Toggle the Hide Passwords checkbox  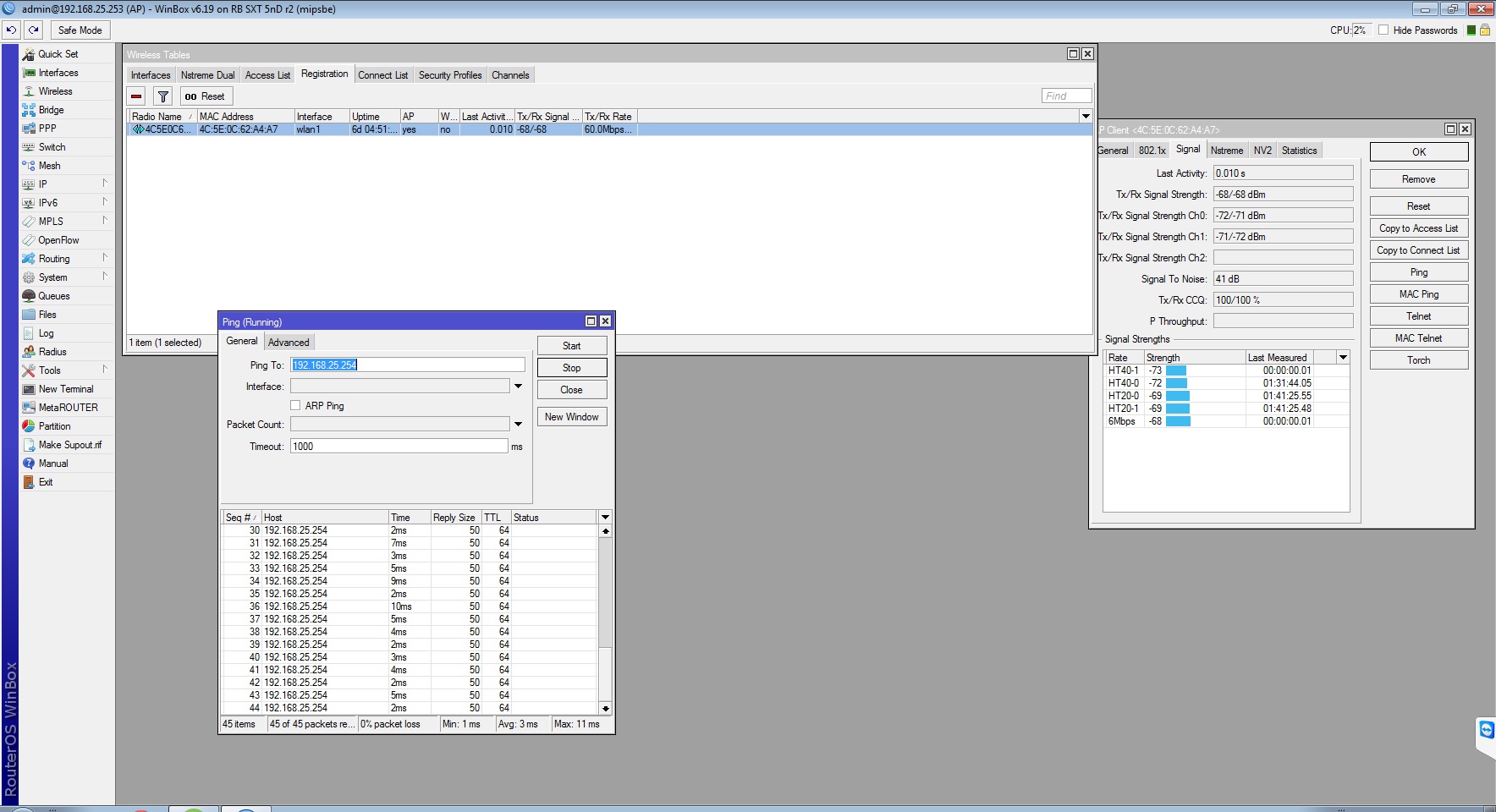point(1383,30)
